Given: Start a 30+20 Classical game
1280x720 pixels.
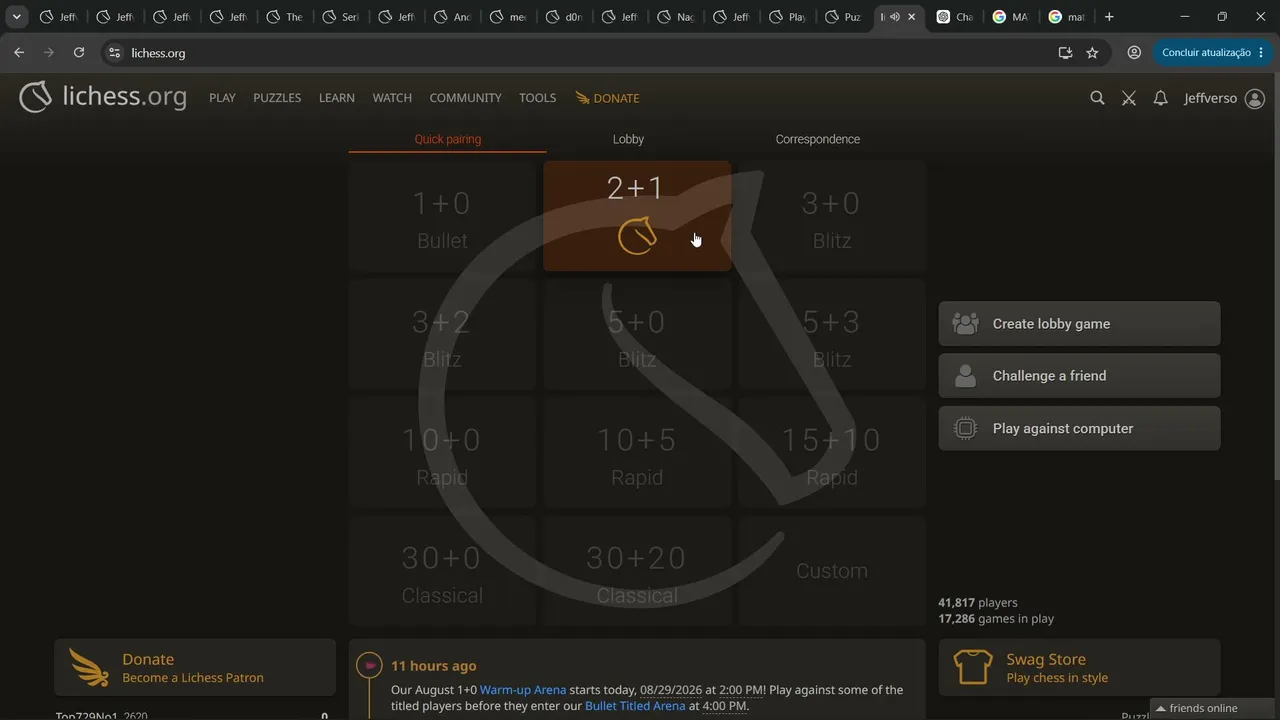Looking at the screenshot, I should click(x=637, y=571).
